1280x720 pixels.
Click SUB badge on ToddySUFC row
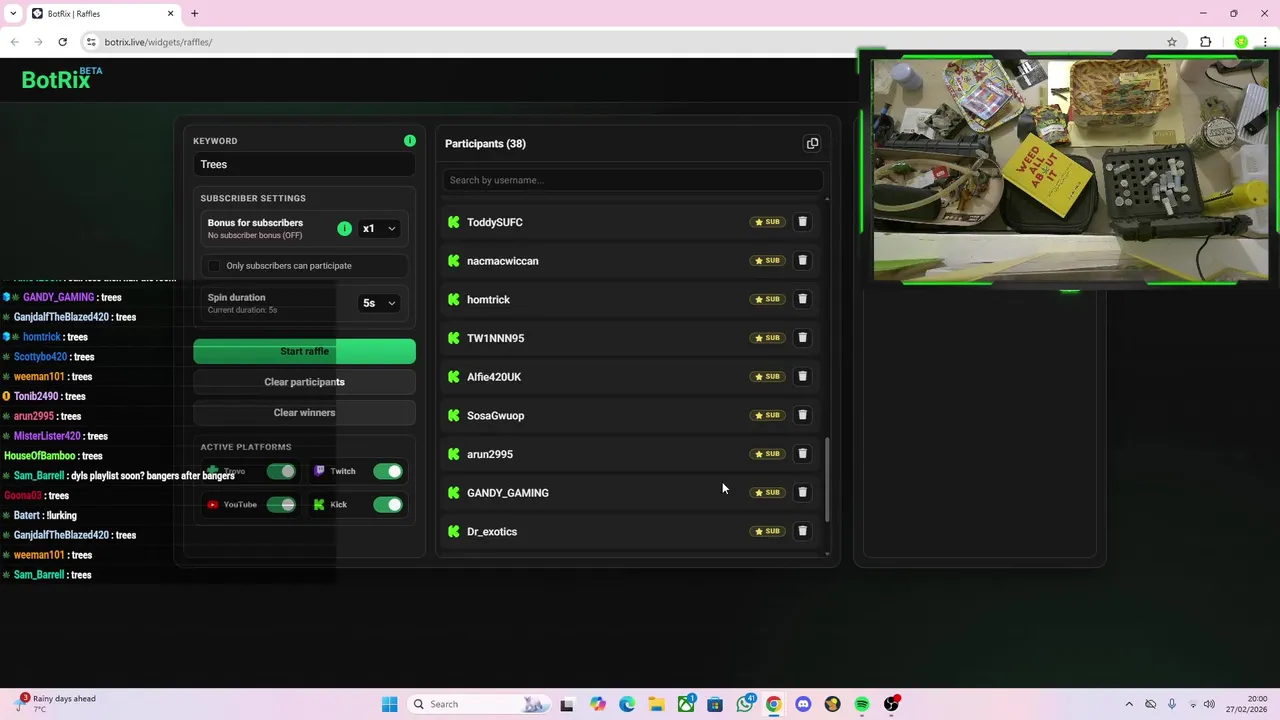pyautogui.click(x=767, y=222)
